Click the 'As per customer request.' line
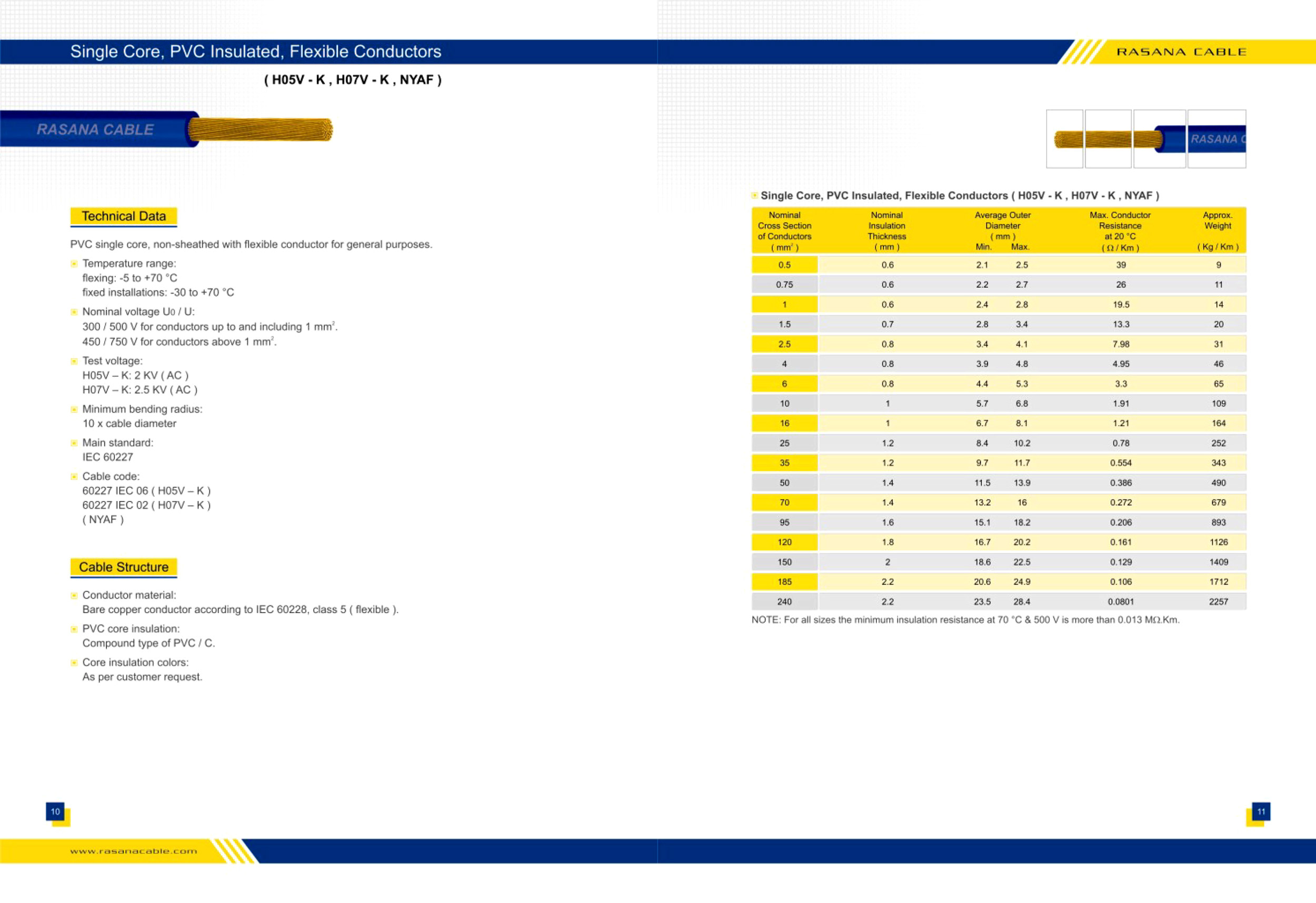Screen dimensions: 1316x903 pos(142,677)
